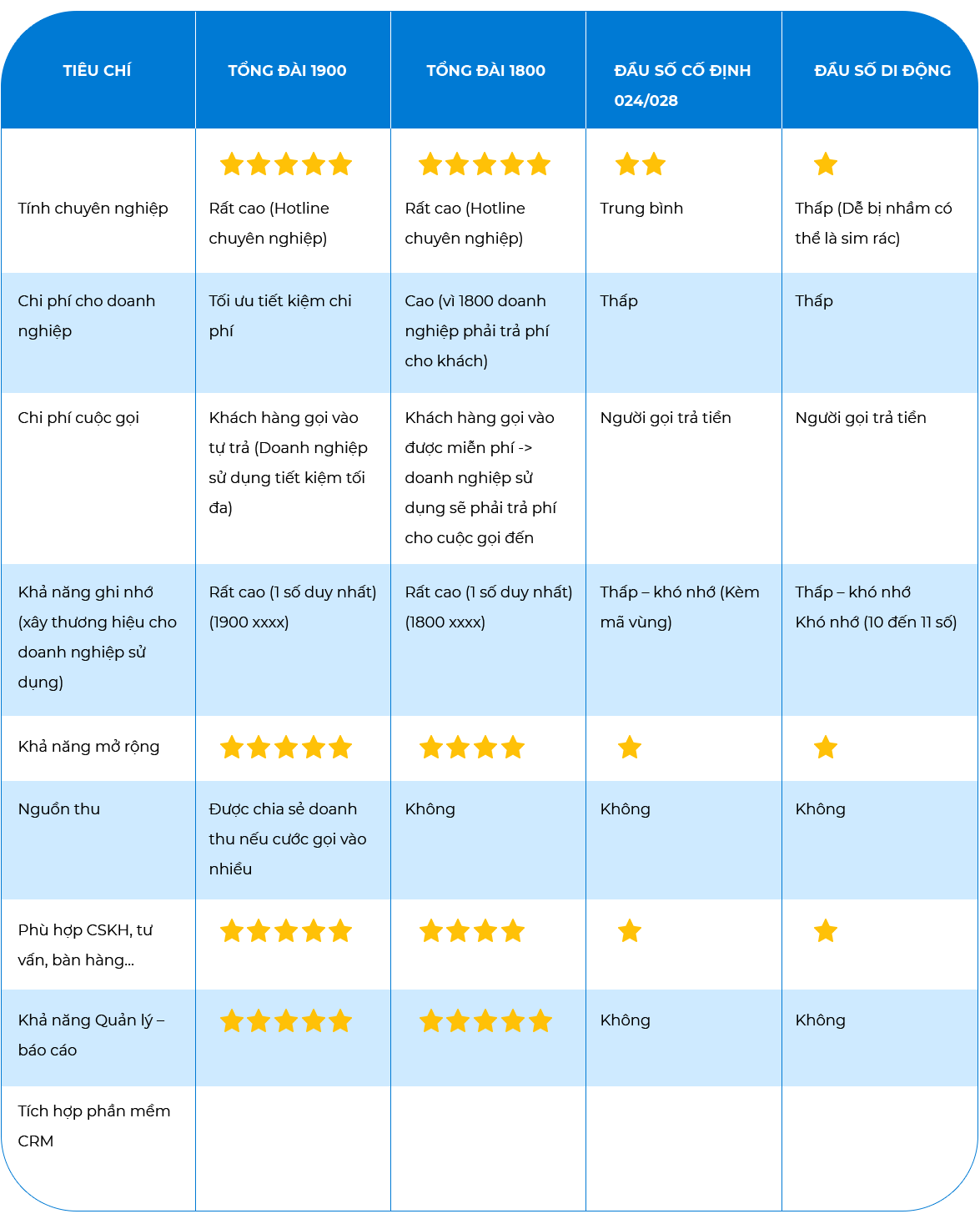
Task: Click five stars for Tổng đài 1900 Khả năng mở rộng
Action: point(285,748)
